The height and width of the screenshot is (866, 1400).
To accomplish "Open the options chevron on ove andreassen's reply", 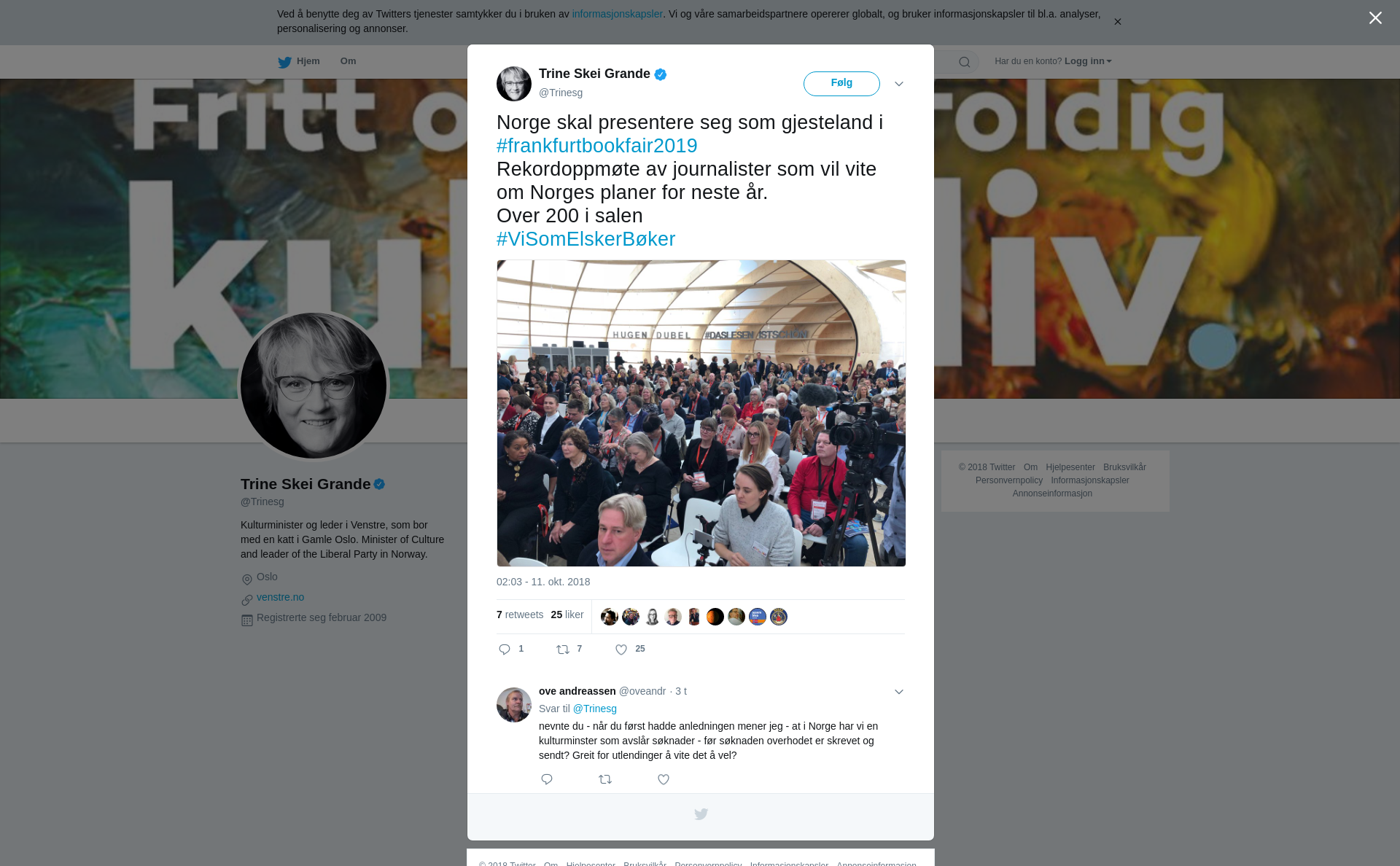I will coord(899,692).
